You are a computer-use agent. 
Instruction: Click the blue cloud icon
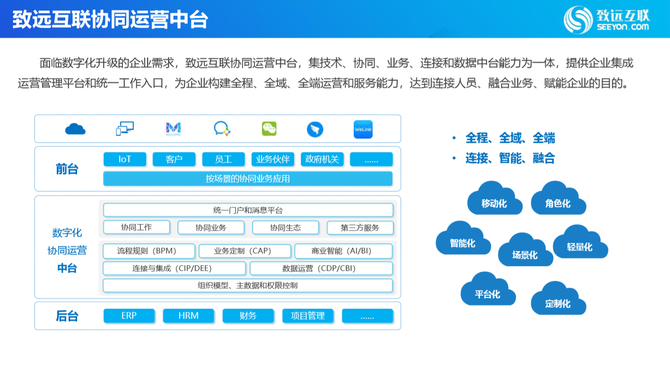coord(75,129)
